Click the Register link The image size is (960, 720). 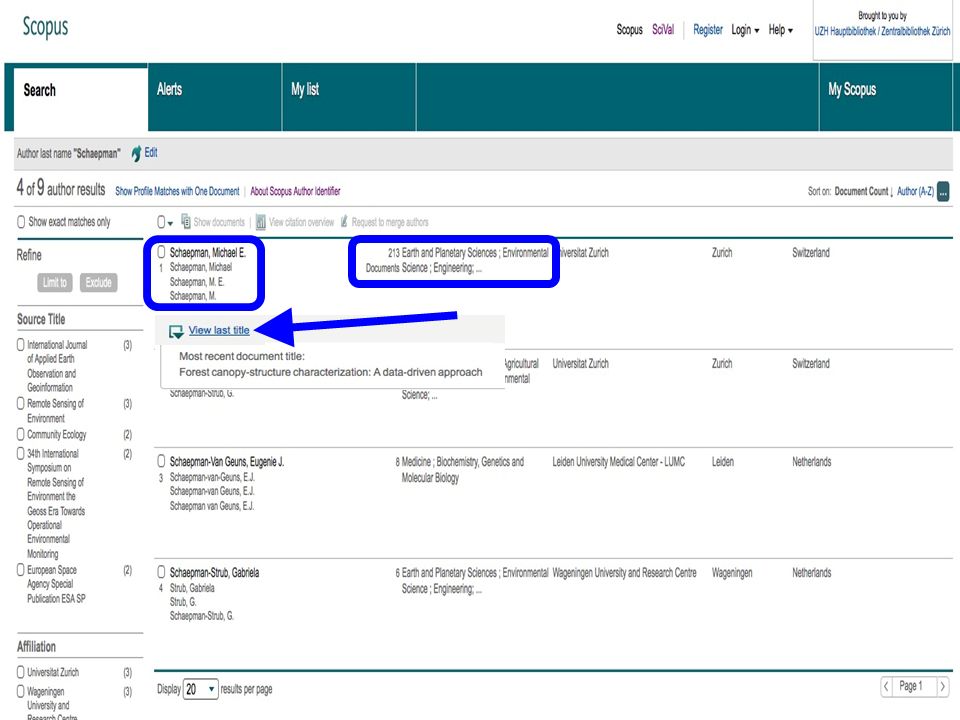708,29
